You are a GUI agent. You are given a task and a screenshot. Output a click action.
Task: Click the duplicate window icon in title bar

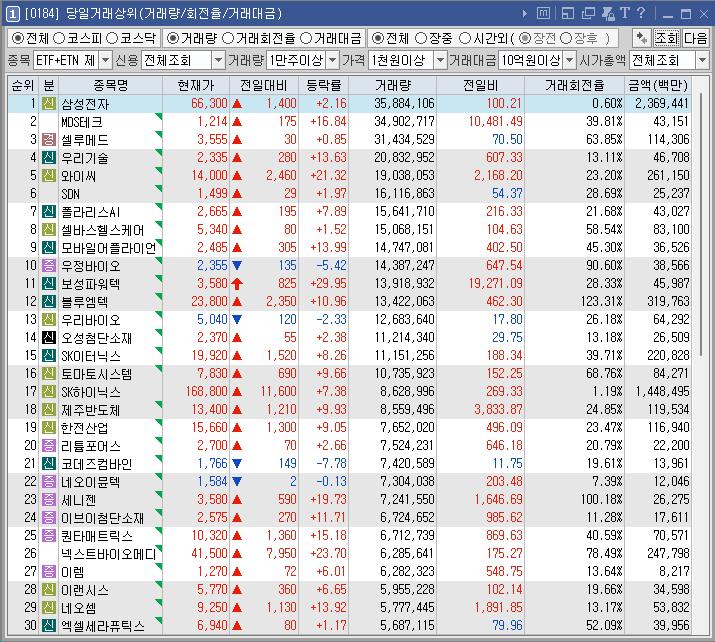click(x=588, y=13)
